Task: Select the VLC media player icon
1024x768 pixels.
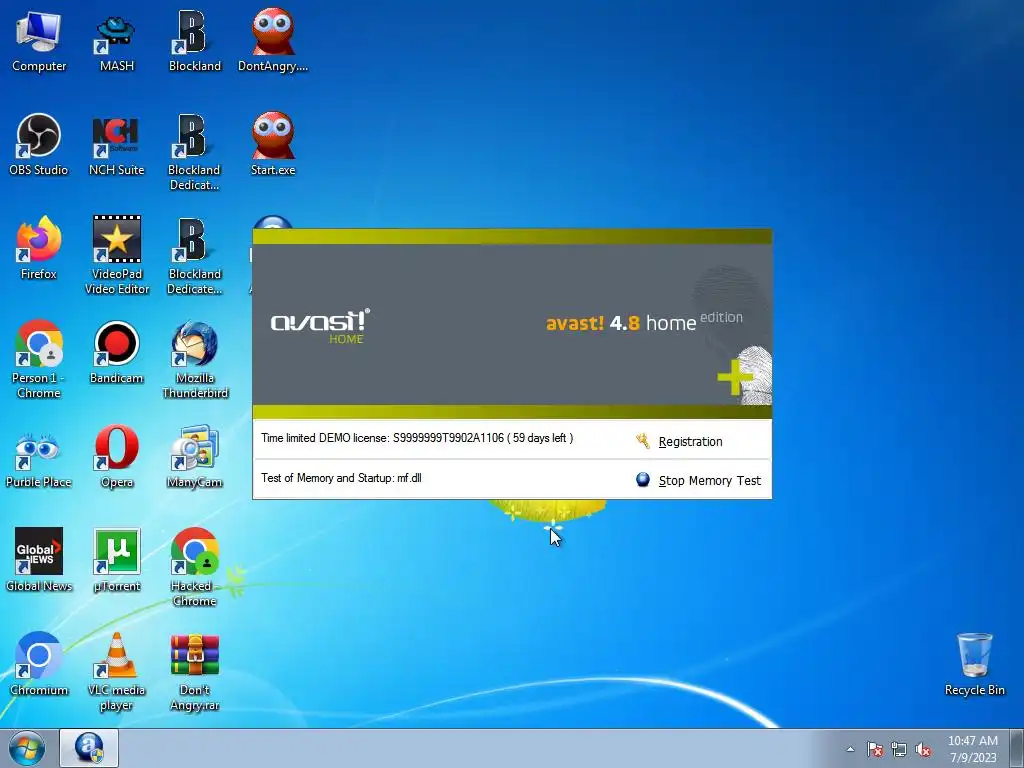Action: 116,671
